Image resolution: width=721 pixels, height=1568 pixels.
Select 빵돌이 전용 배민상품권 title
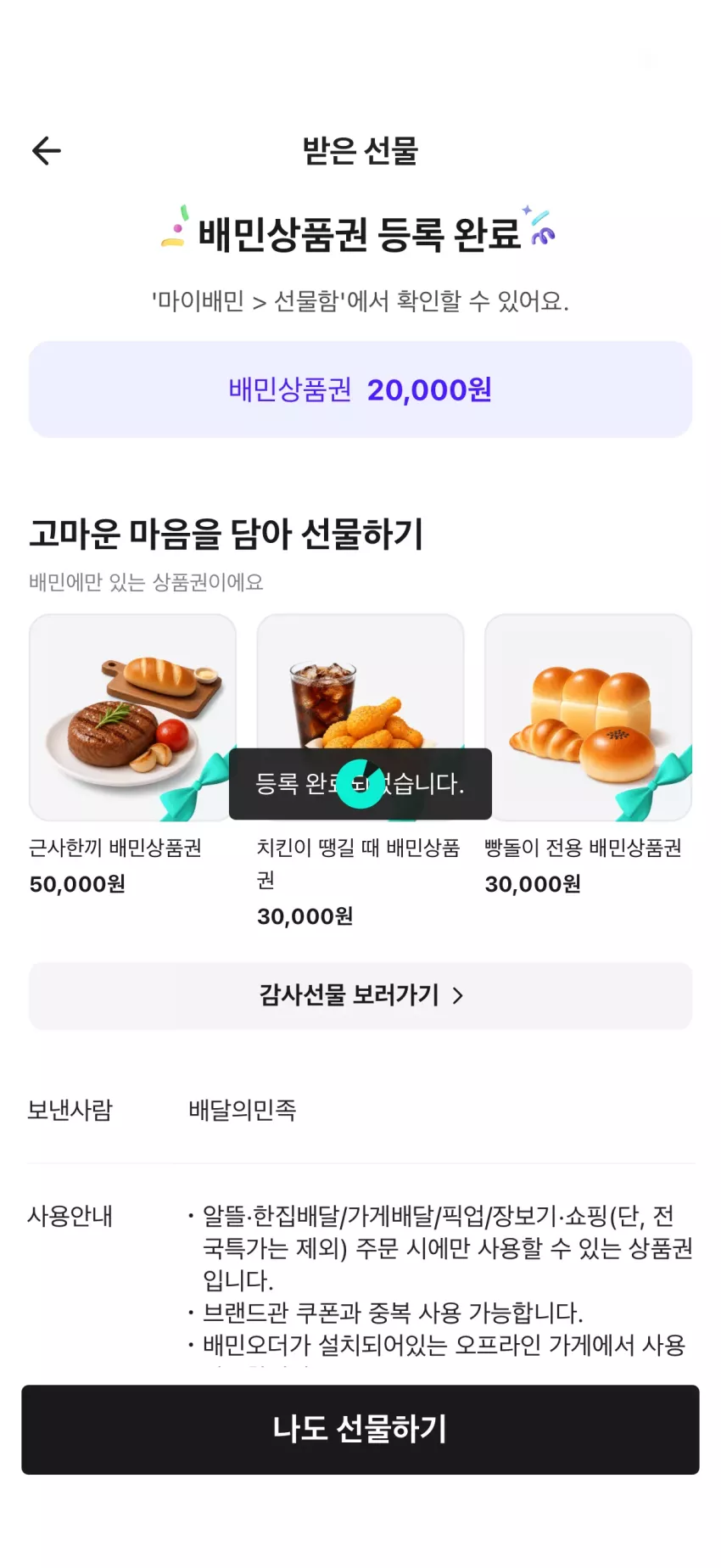583,848
